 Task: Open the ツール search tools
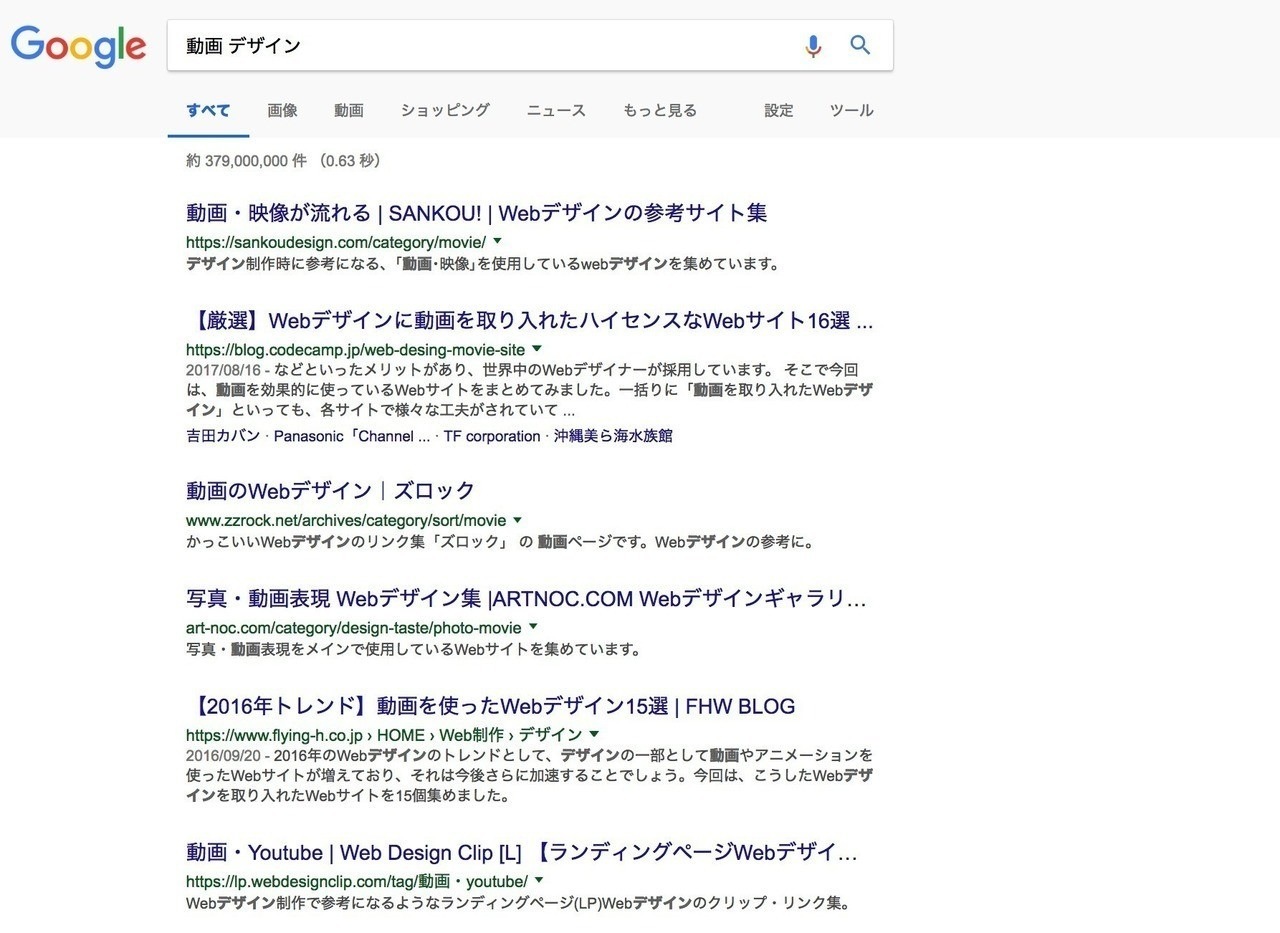tap(851, 110)
